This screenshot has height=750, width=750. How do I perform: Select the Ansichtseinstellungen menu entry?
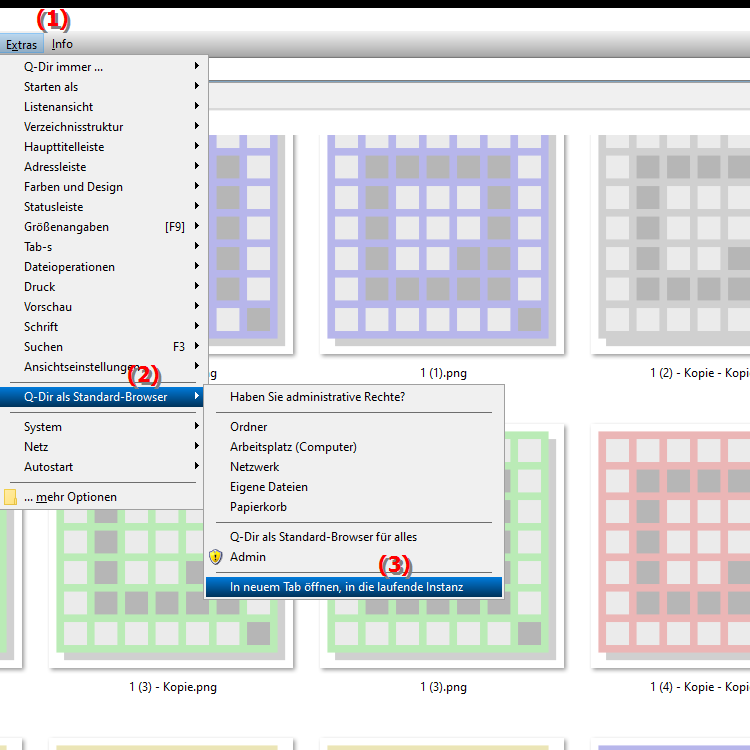(104, 367)
